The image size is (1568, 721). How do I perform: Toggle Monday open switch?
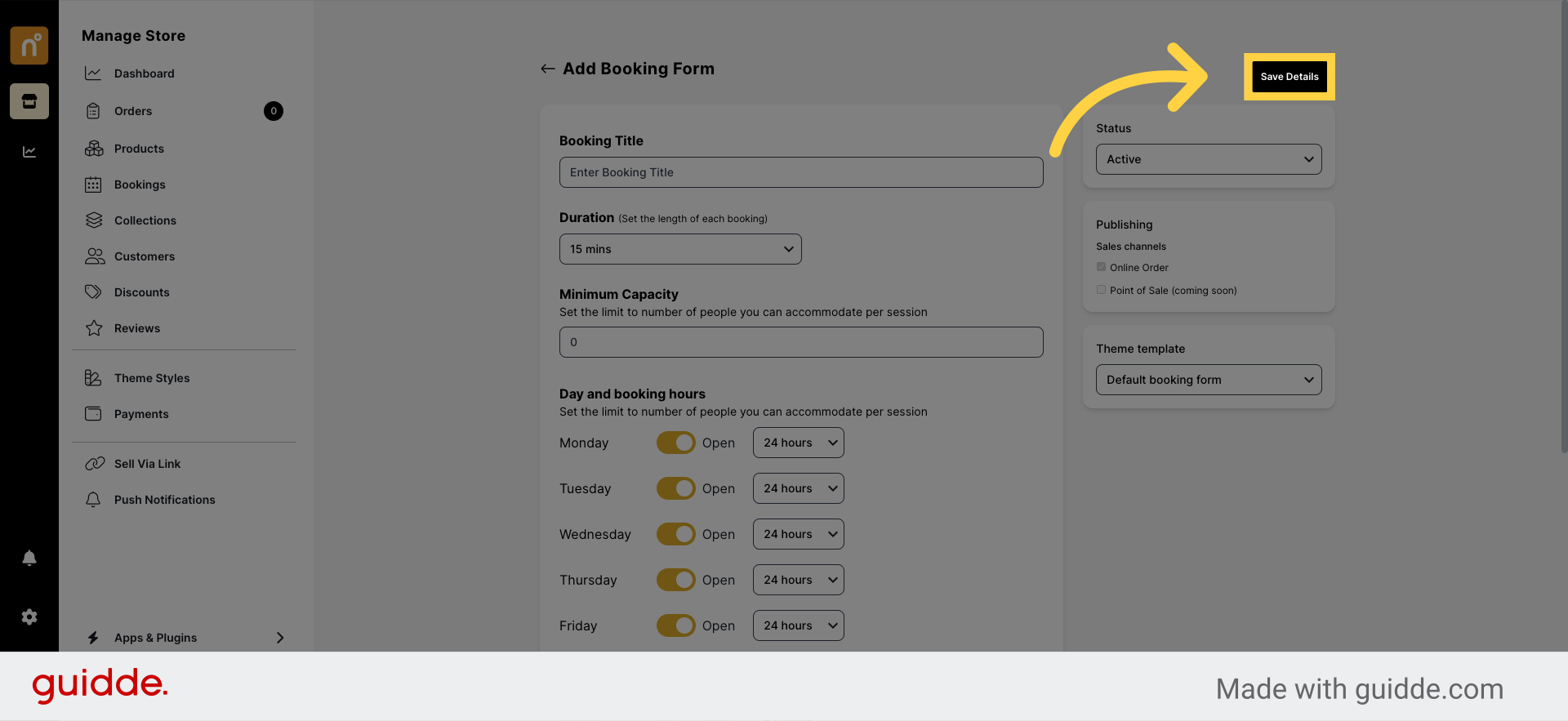pos(676,443)
